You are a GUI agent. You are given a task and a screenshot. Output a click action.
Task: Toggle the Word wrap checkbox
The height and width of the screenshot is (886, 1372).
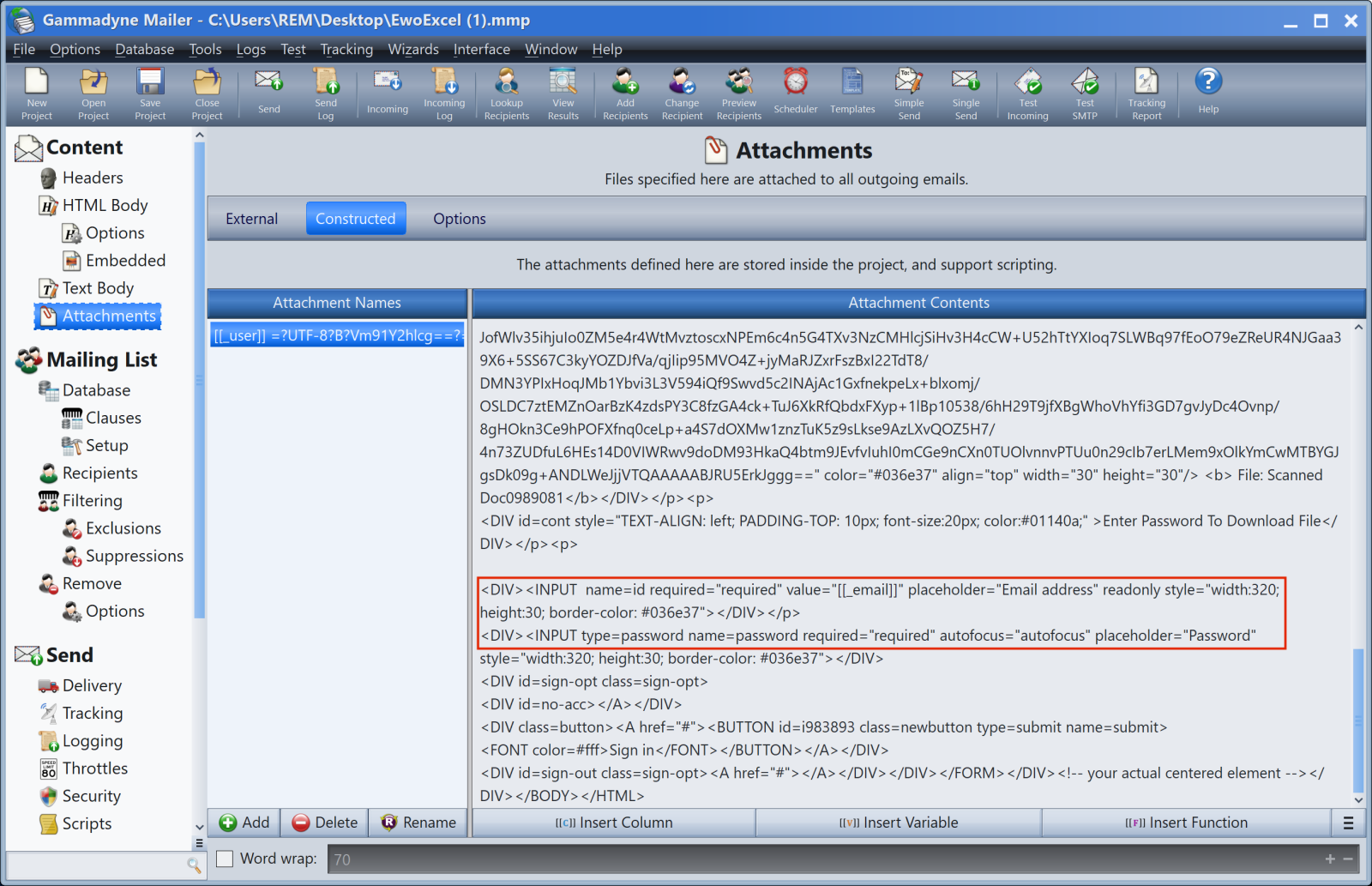pyautogui.click(x=225, y=859)
